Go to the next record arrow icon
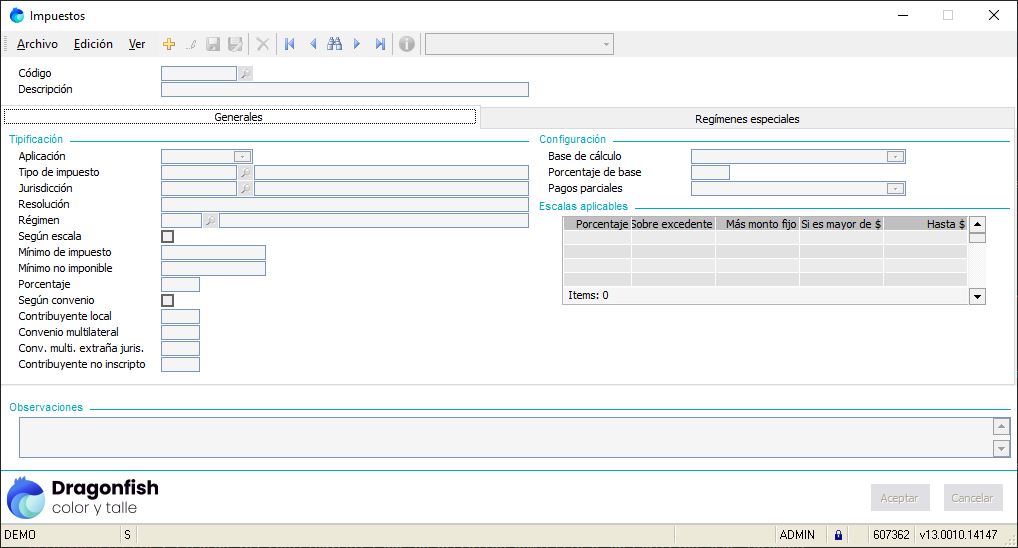The image size is (1018, 548). click(357, 44)
